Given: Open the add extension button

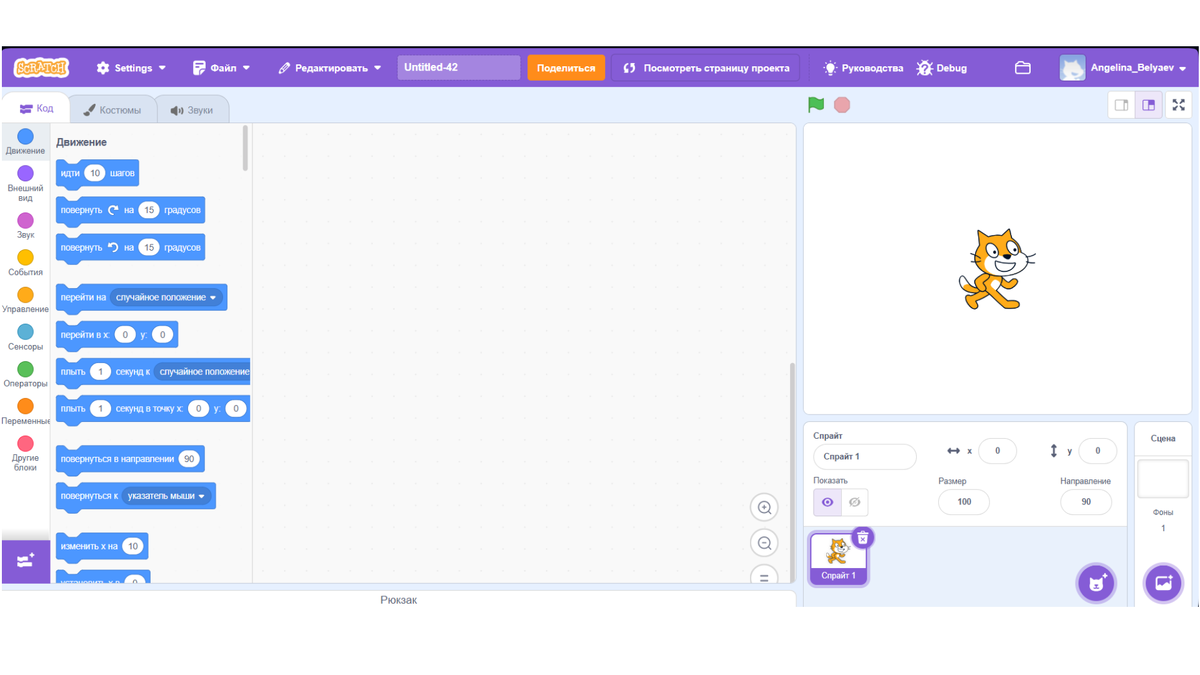Looking at the screenshot, I should click(x=25, y=561).
